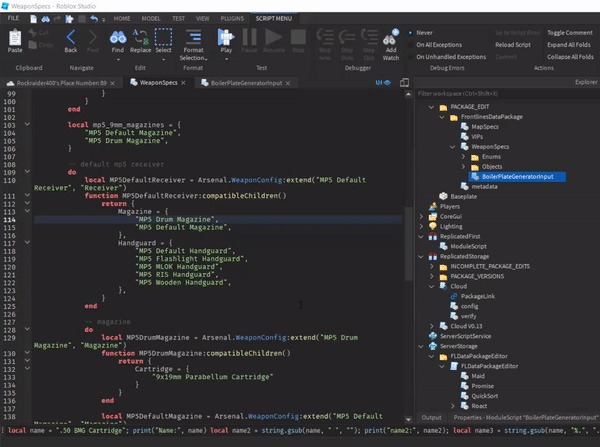600x447 pixels.
Task: Open the FILE menu
Action: point(13,18)
